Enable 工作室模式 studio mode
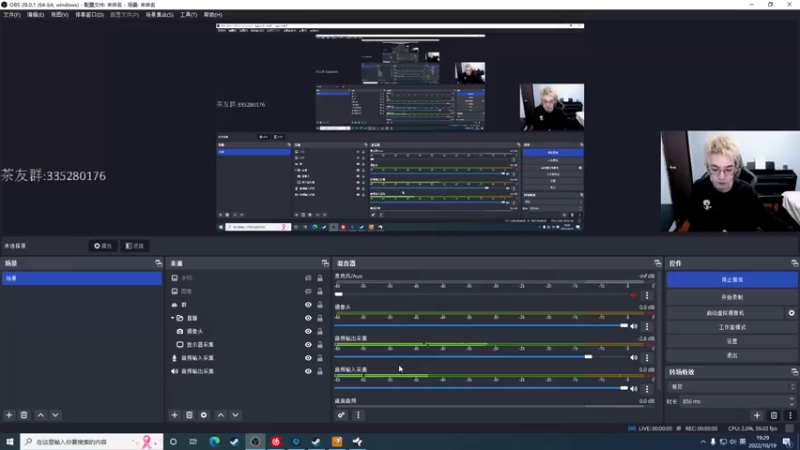Screen dimensions: 800x450 click(732, 327)
